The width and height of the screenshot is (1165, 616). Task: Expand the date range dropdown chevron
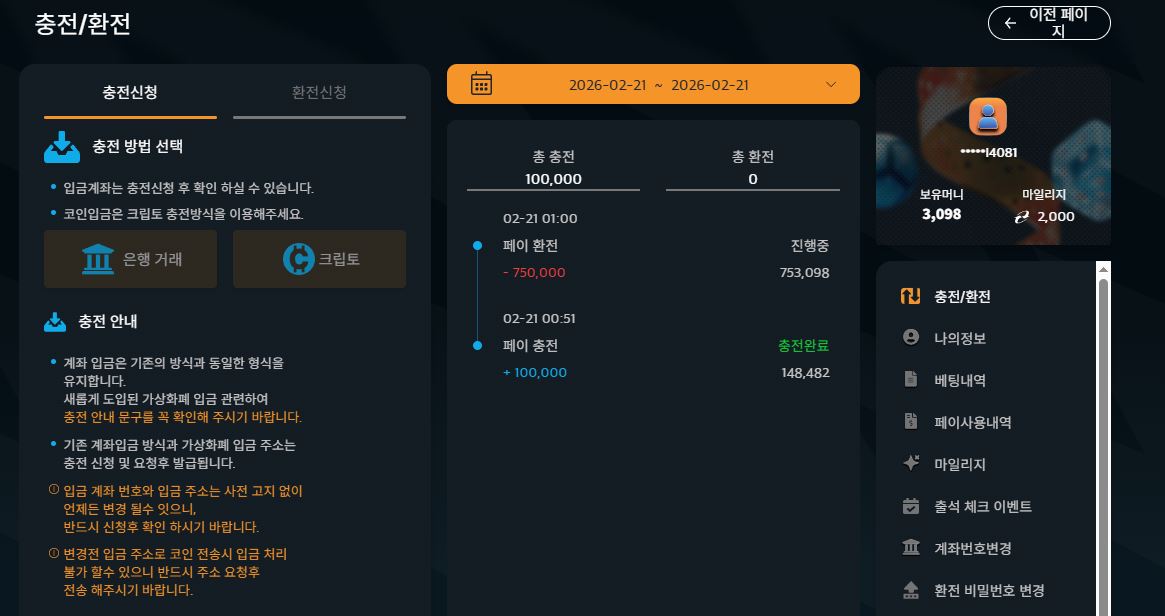pos(831,84)
